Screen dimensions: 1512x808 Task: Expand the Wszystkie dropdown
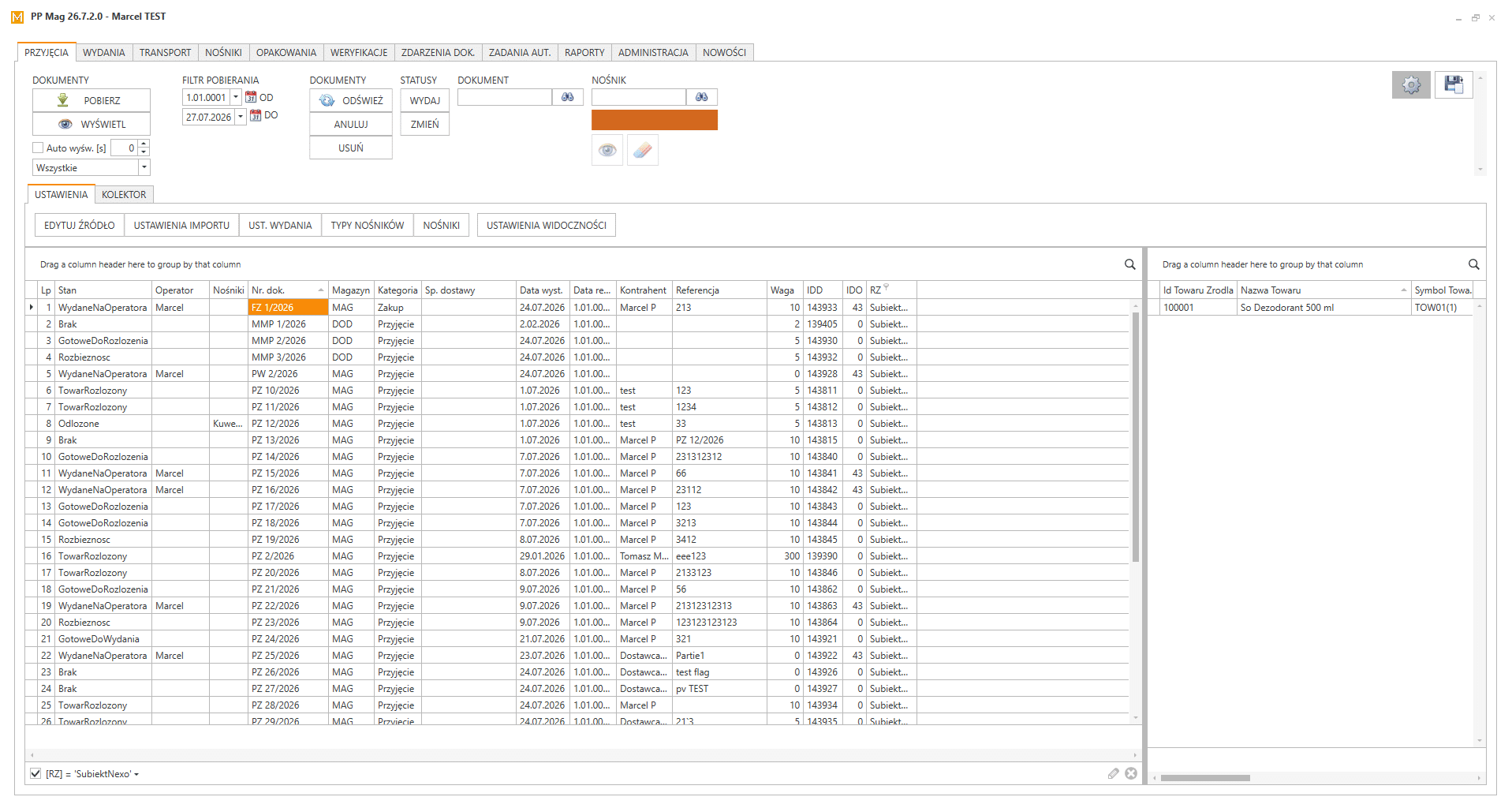coord(144,167)
